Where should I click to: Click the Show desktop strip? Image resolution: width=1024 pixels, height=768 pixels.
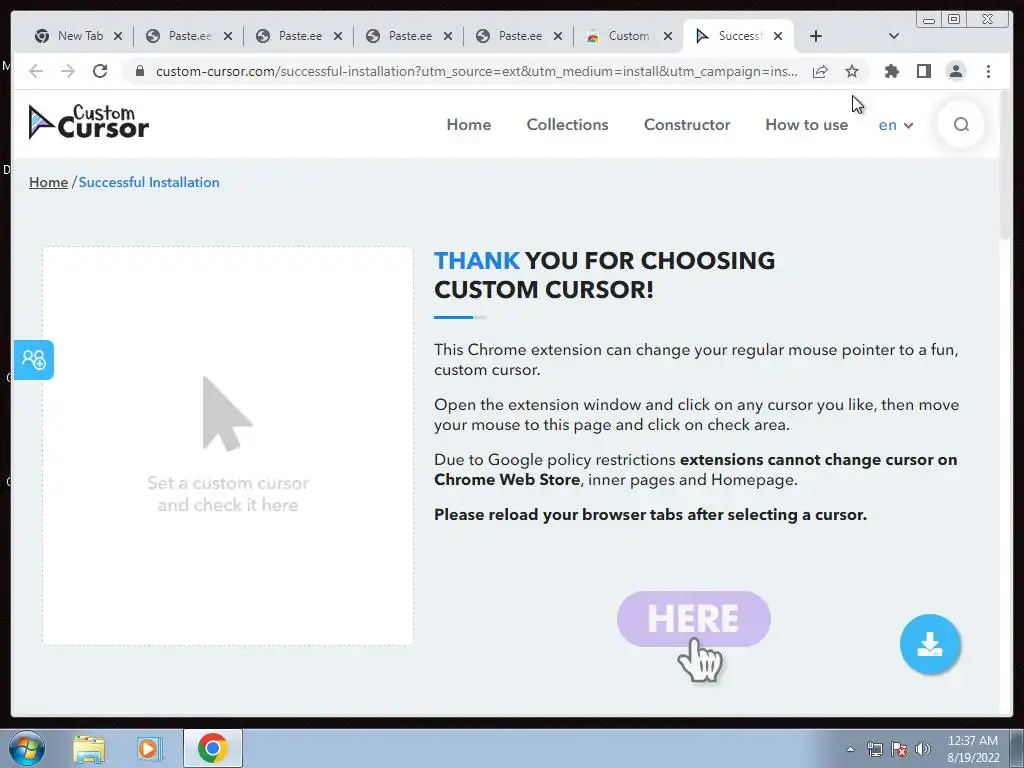1017,748
